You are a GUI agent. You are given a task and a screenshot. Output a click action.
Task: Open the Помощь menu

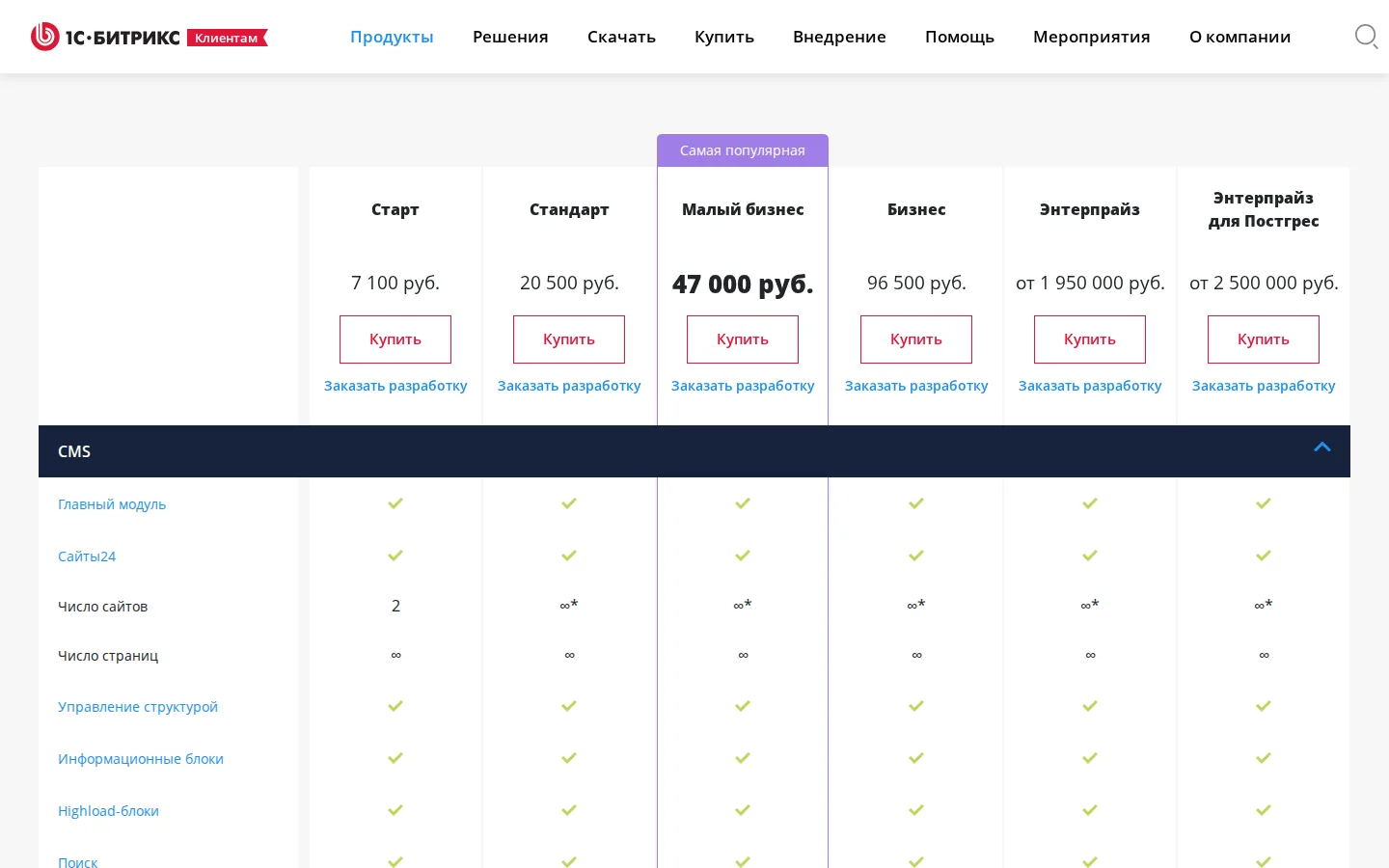pos(960,37)
